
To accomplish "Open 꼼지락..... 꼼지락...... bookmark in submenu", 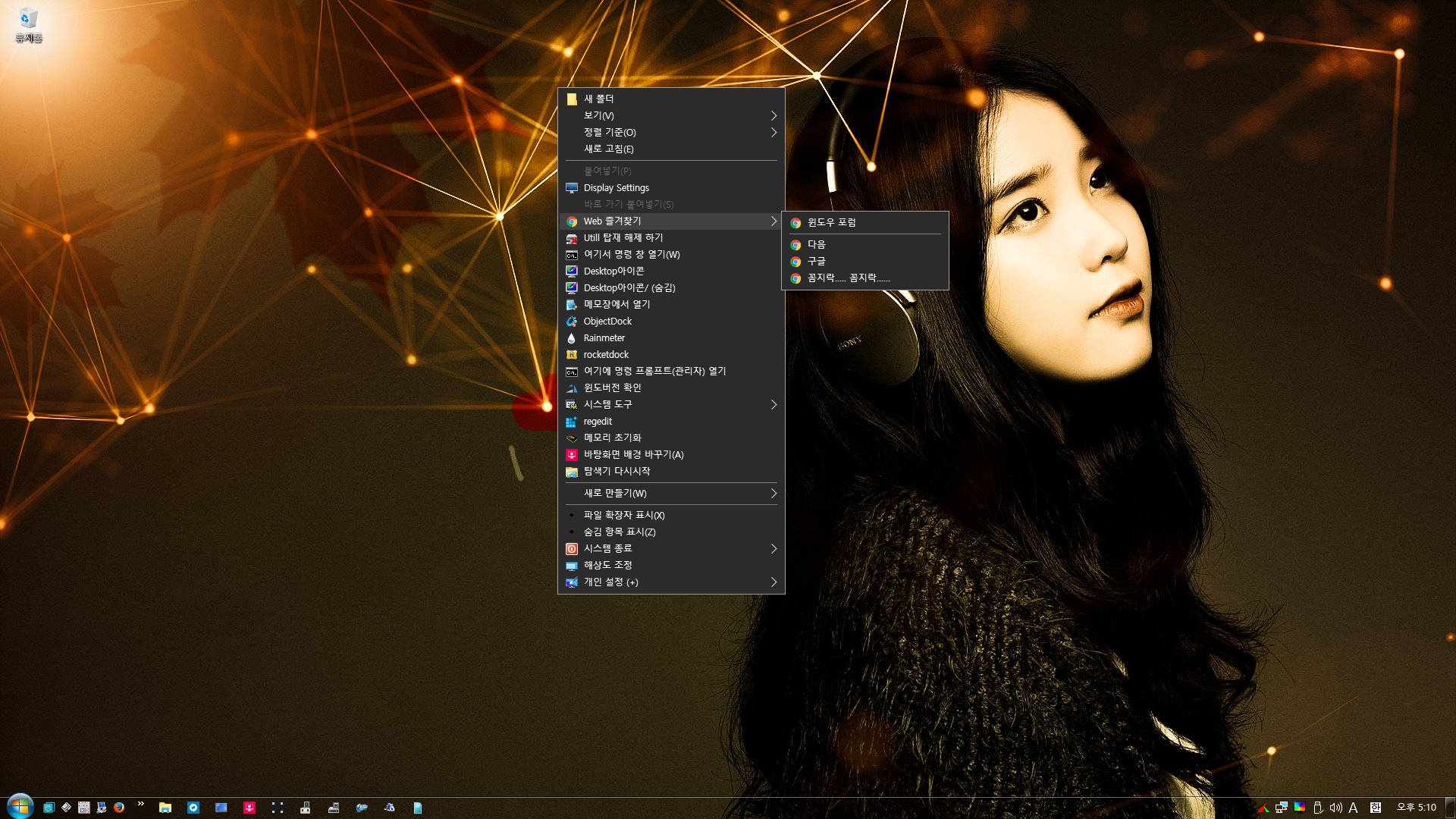I will [865, 278].
